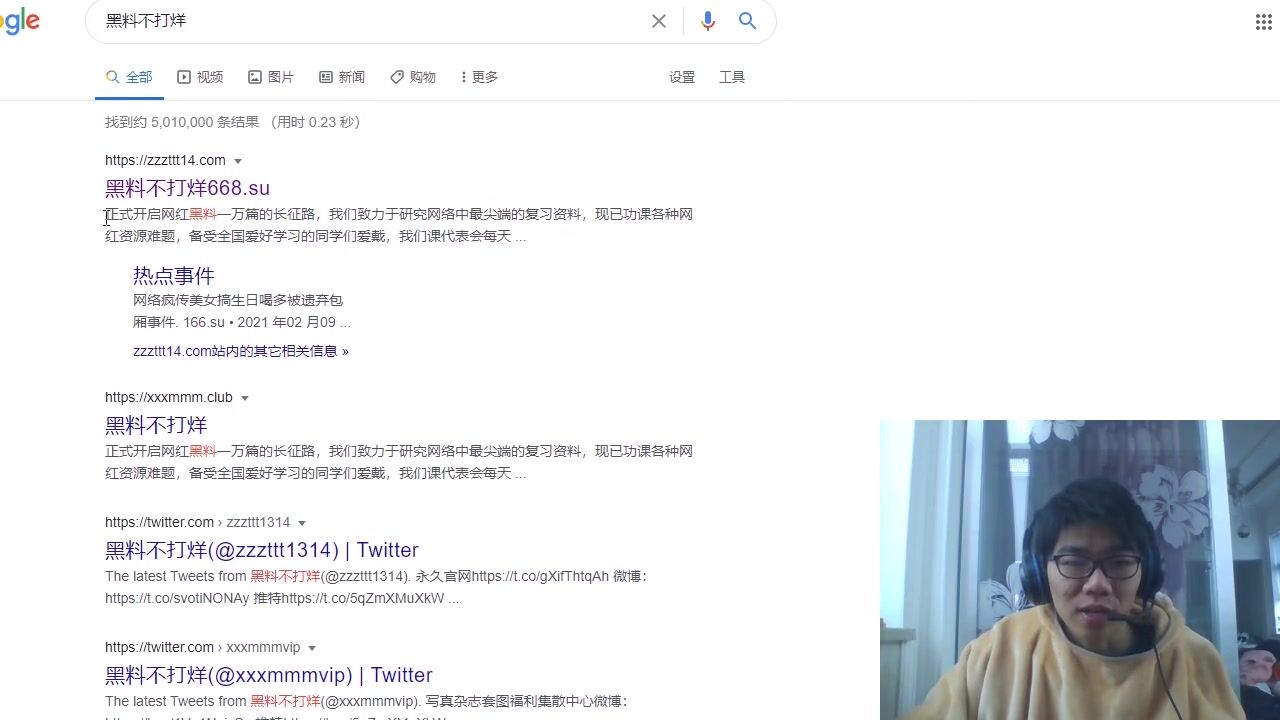Start voice search with microphone icon
Screen dimensions: 1280x720
[x=708, y=21]
